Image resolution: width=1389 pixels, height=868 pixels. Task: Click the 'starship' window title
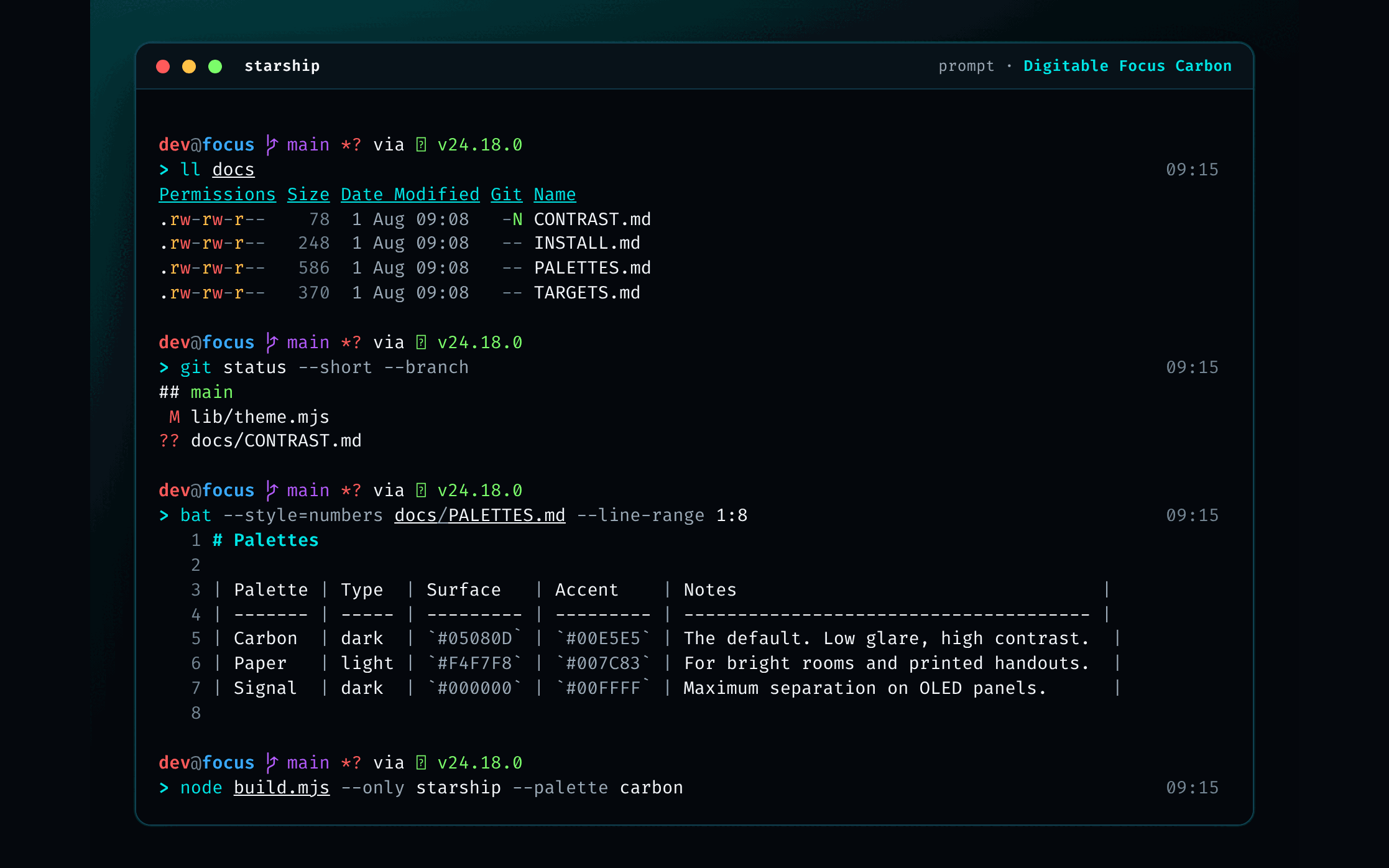tap(282, 66)
